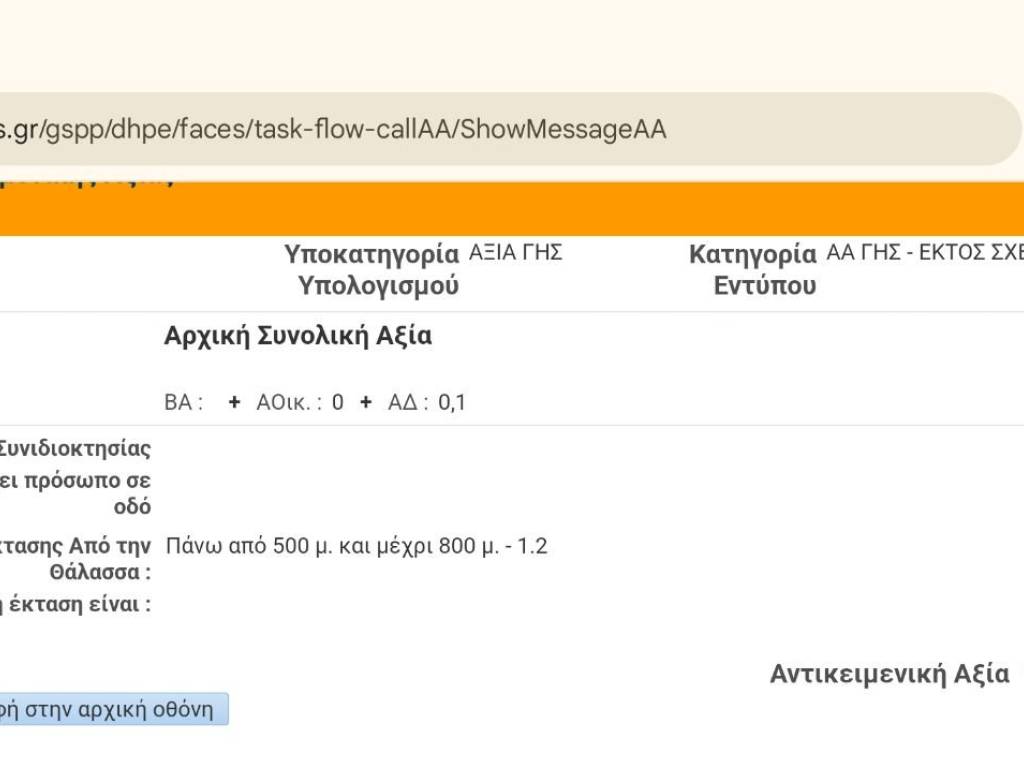Click the Κατηγορία Εντύπου label

click(x=753, y=270)
